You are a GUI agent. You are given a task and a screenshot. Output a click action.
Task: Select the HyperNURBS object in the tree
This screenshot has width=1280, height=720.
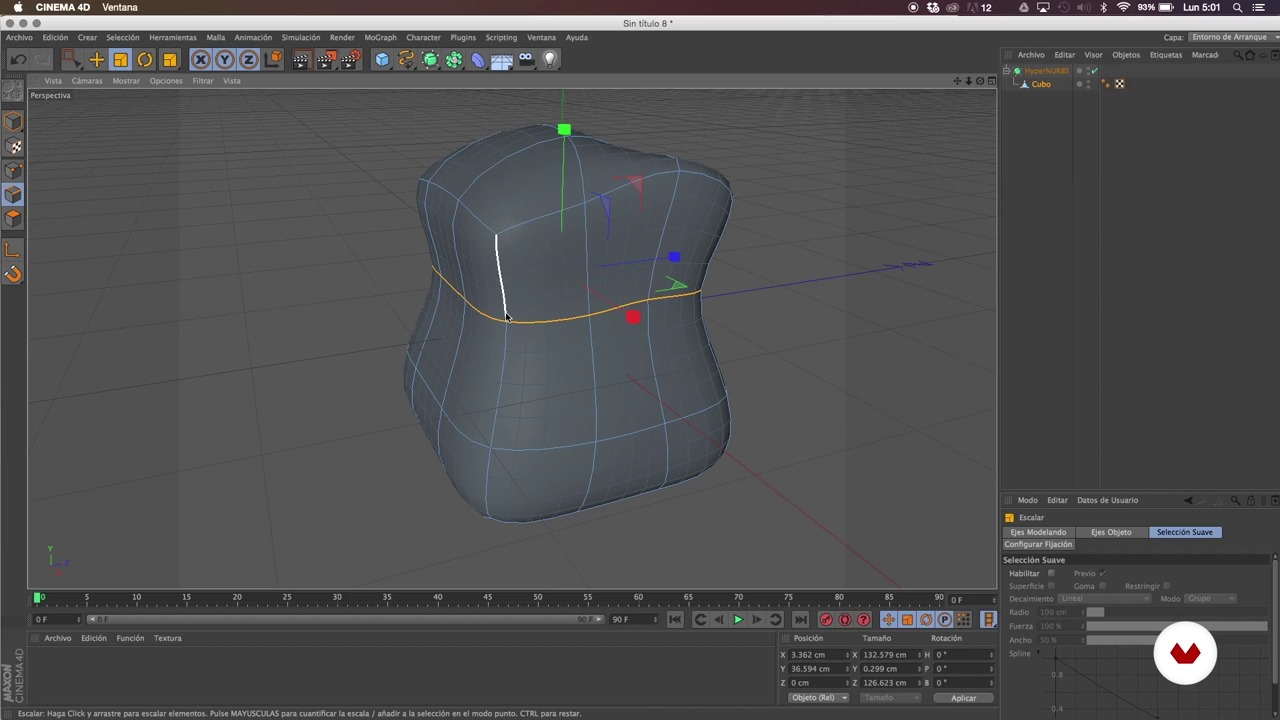pyautogui.click(x=1046, y=71)
